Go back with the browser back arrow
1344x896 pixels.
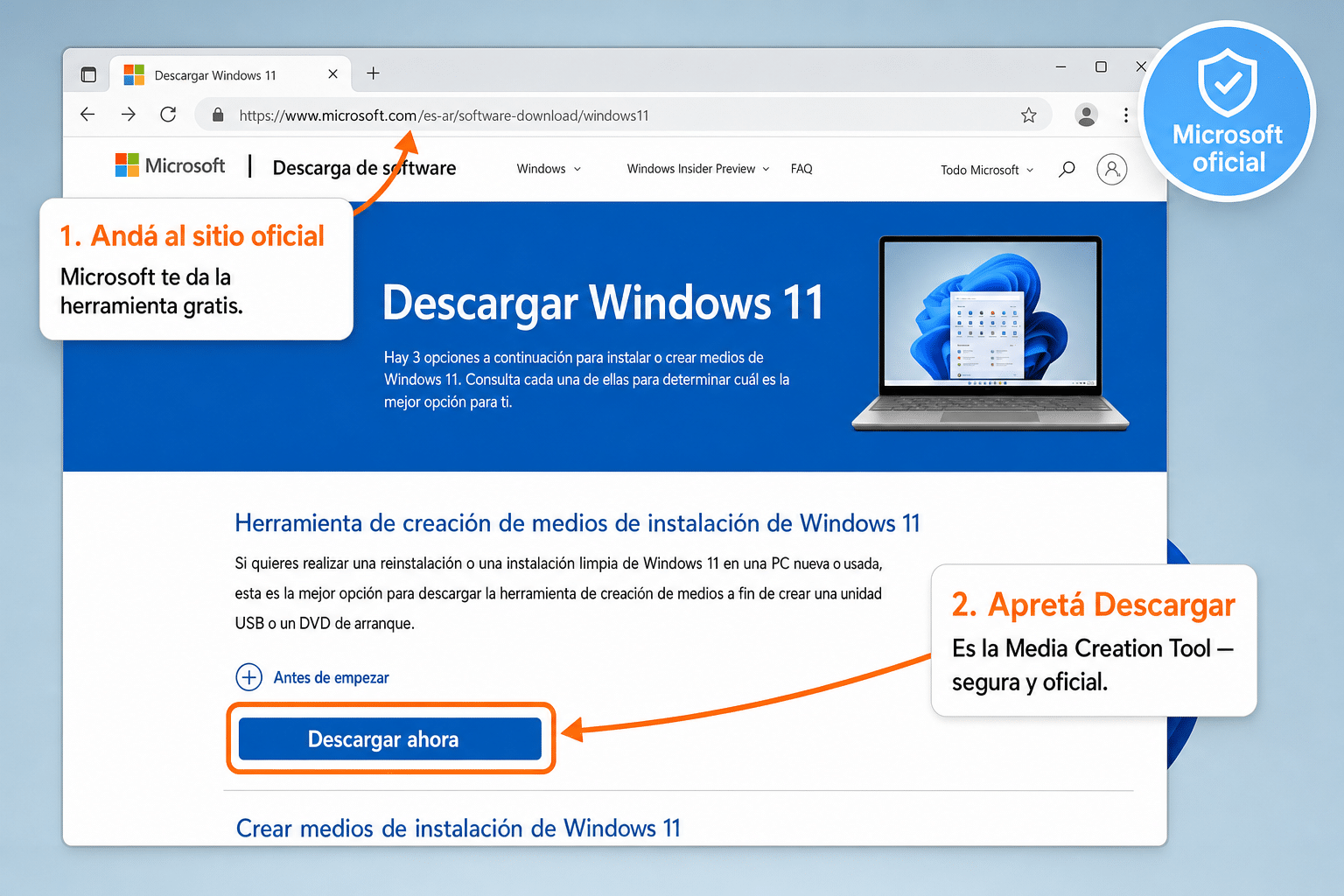pyautogui.click(x=87, y=115)
